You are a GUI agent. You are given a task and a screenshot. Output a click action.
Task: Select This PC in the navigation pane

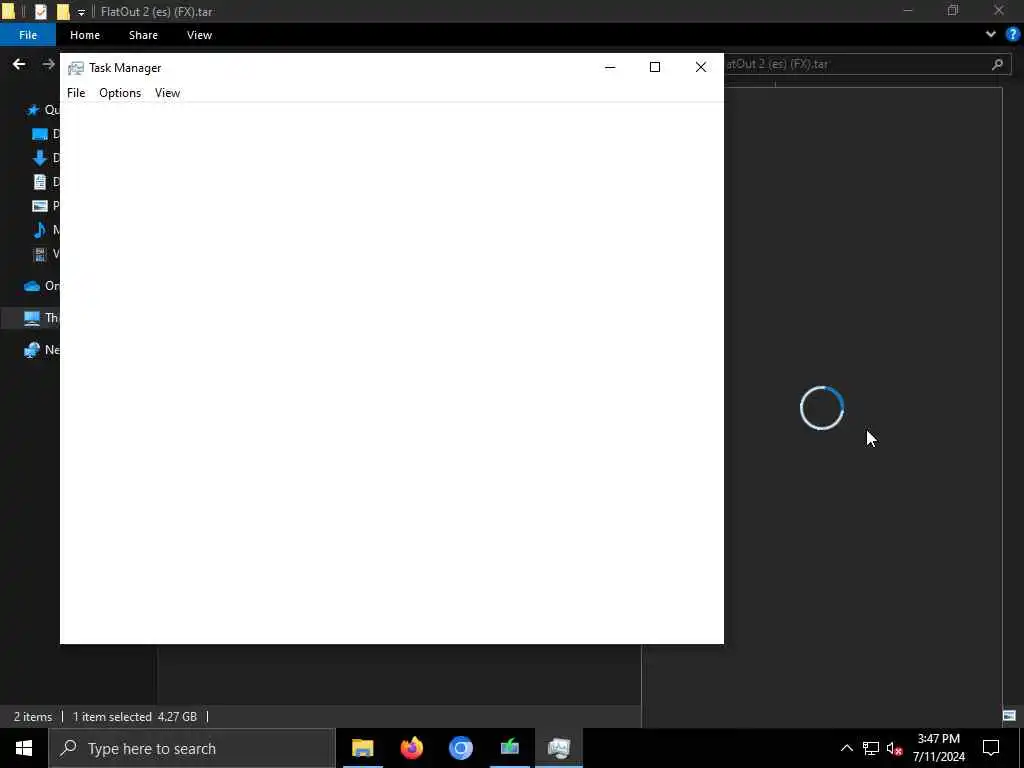[x=32, y=318]
